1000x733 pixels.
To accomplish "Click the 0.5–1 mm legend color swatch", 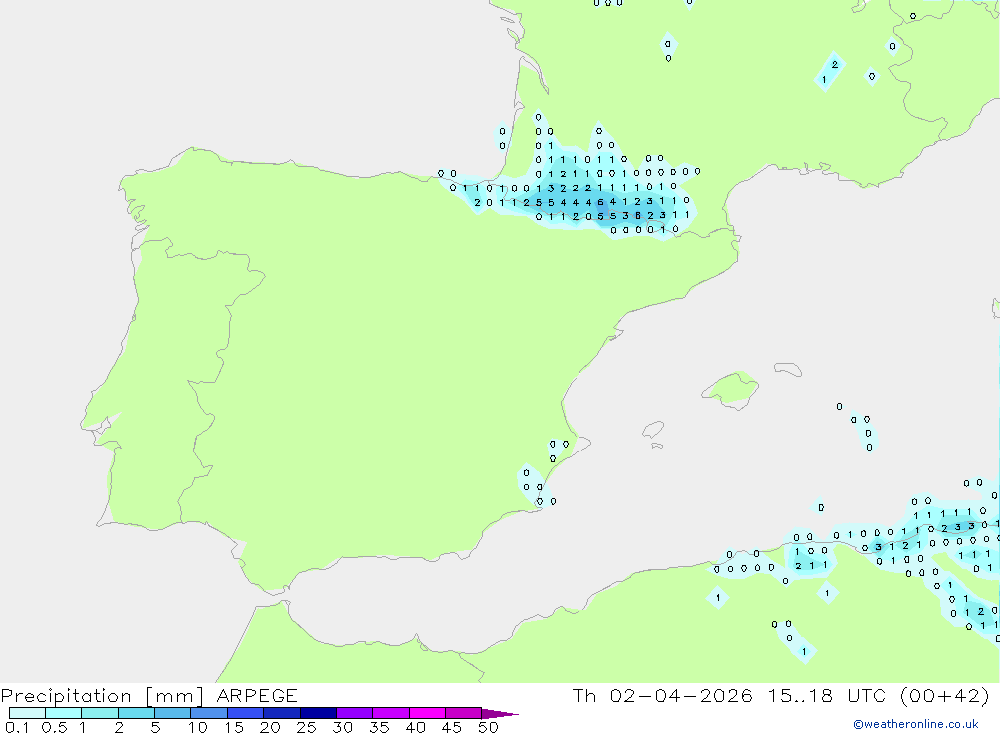I will tap(63, 713).
